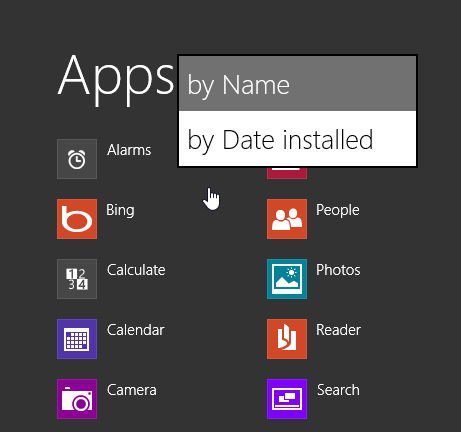Open the People tile icon

pos(287,219)
